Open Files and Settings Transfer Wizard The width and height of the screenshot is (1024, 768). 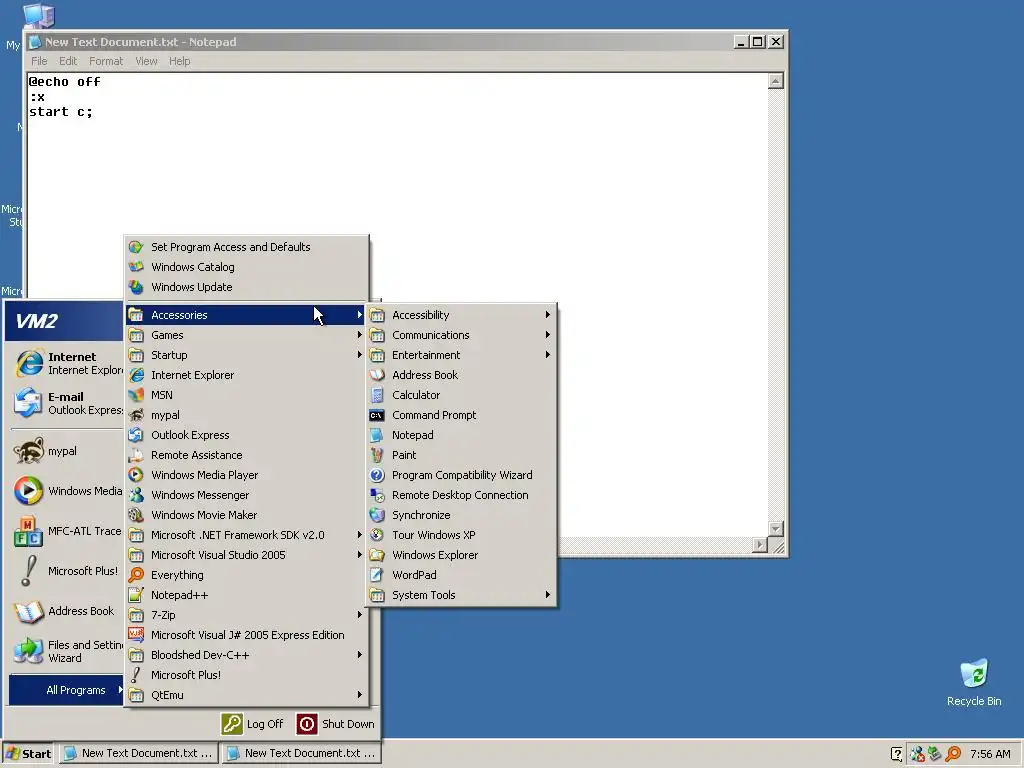(x=68, y=651)
